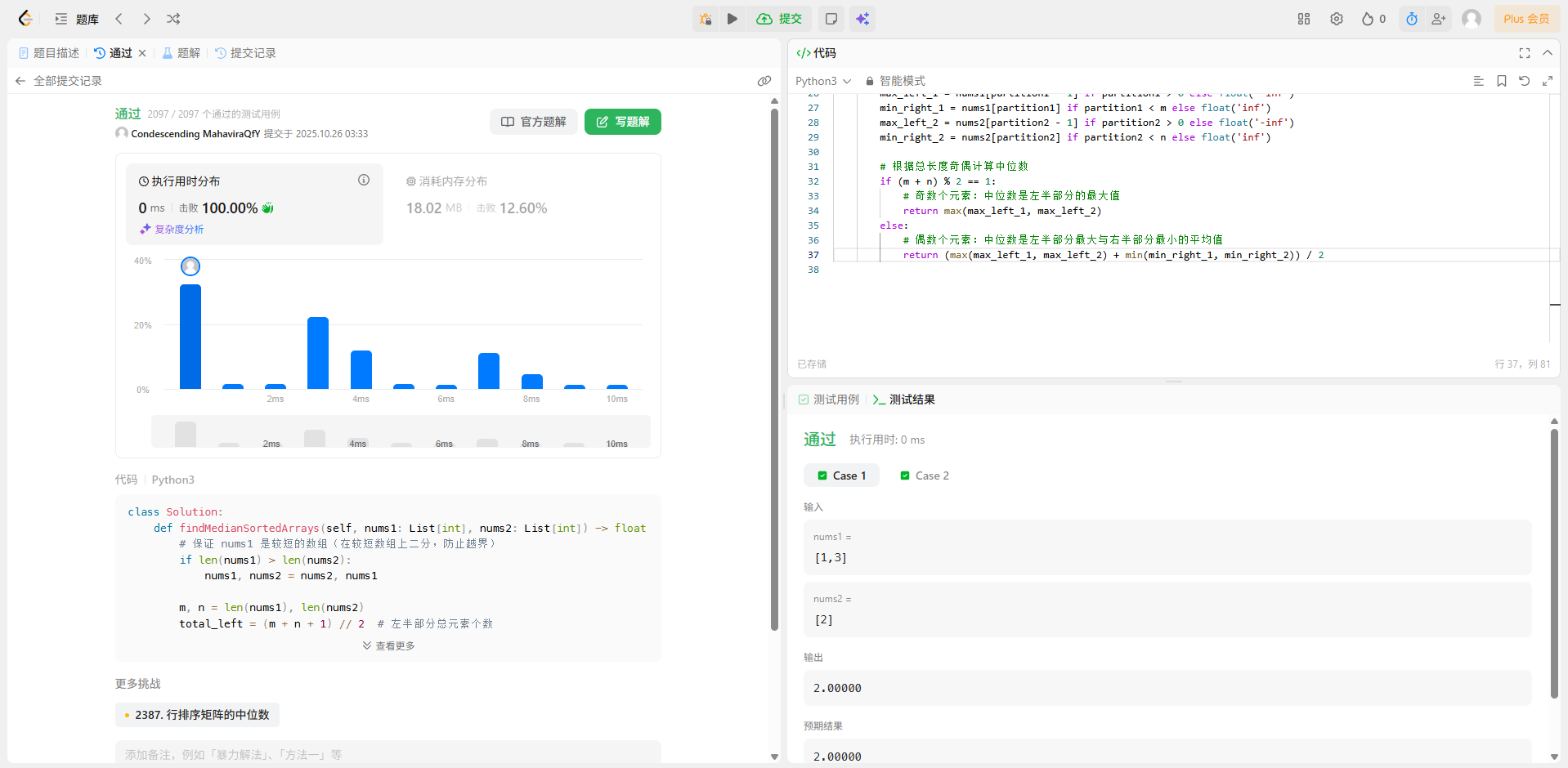Shuffle to a random problem
This screenshot has width=1568, height=768.
[x=173, y=19]
